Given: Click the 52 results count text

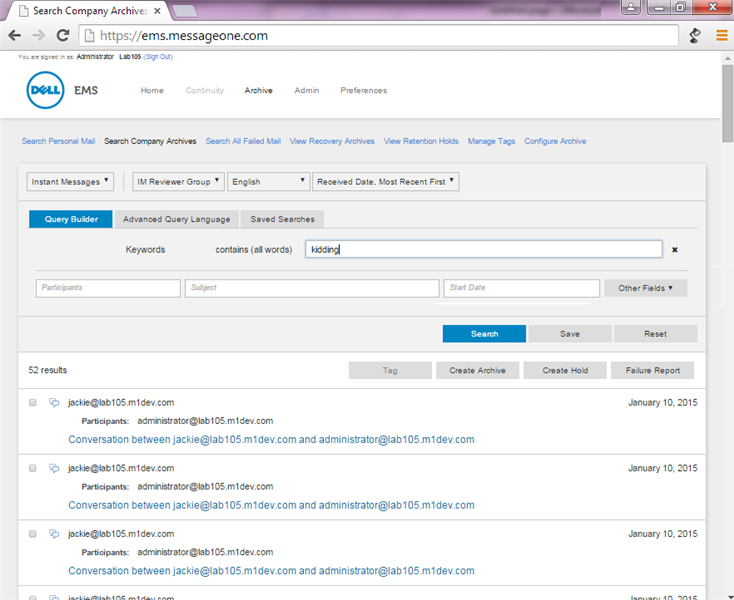Looking at the screenshot, I should pos(47,370).
